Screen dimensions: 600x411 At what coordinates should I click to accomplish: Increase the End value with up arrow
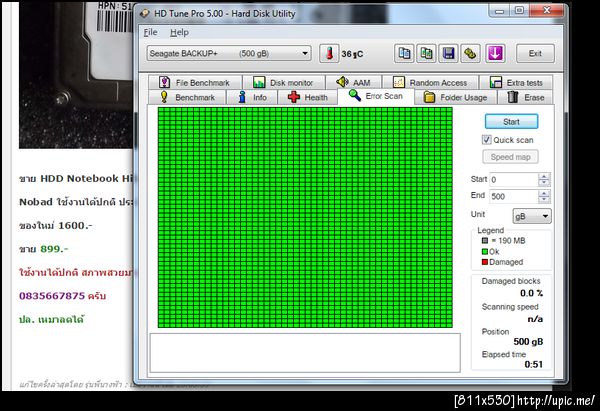pos(544,193)
